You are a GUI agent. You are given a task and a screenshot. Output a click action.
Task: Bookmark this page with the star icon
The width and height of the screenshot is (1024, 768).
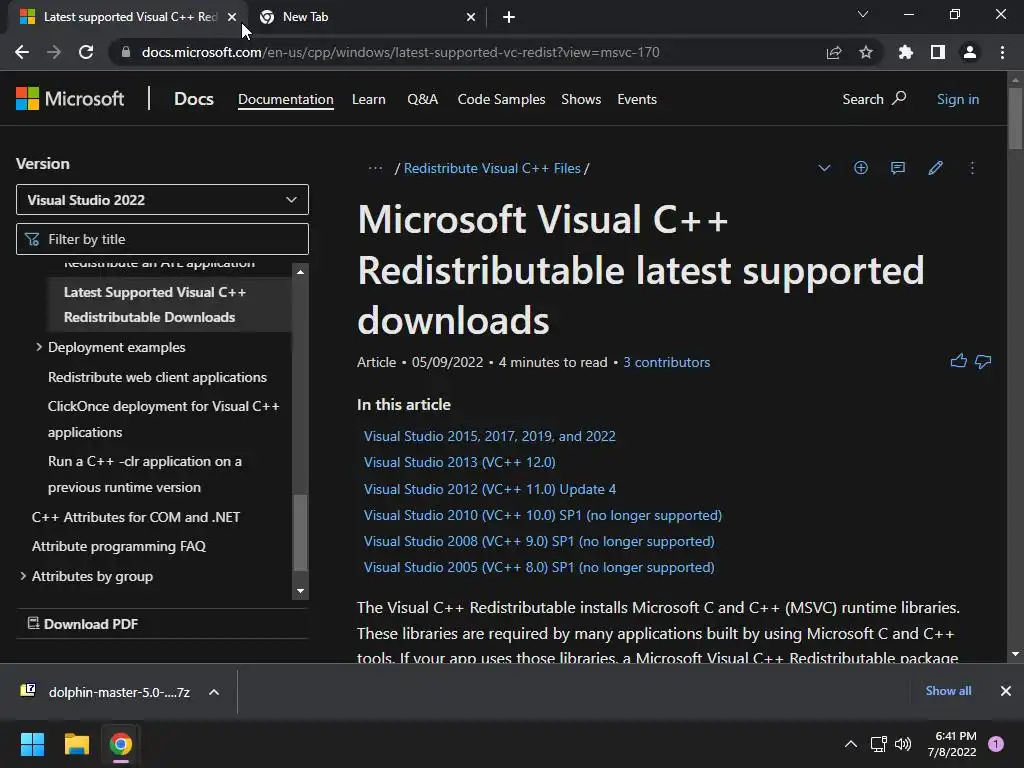pos(866,52)
